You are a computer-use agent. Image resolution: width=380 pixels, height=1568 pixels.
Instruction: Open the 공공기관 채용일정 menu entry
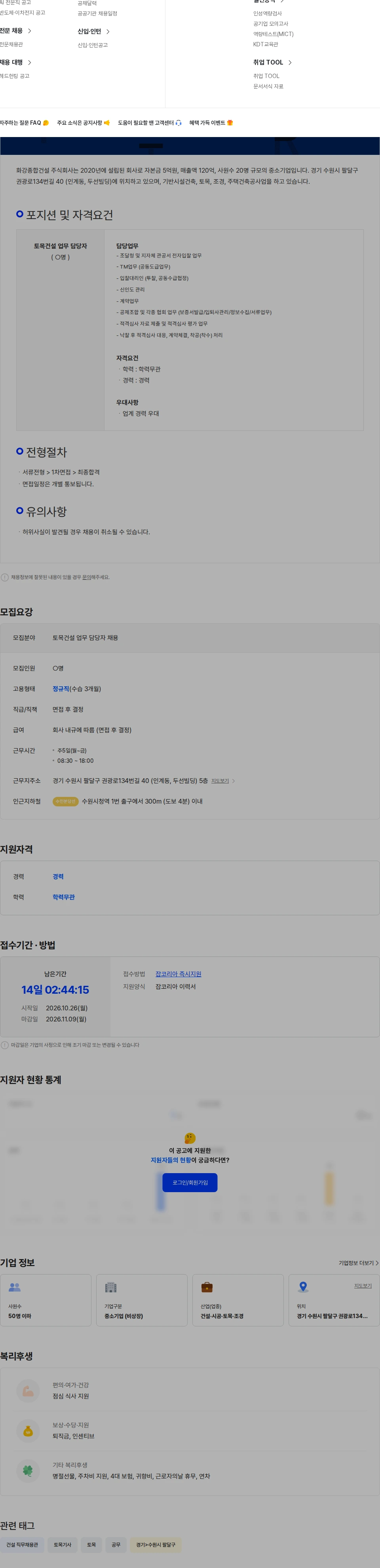point(97,13)
